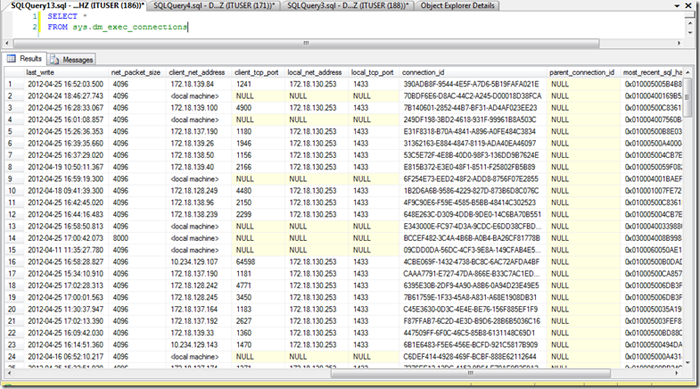Click scroll-down arrow of results grid

pos(688,363)
